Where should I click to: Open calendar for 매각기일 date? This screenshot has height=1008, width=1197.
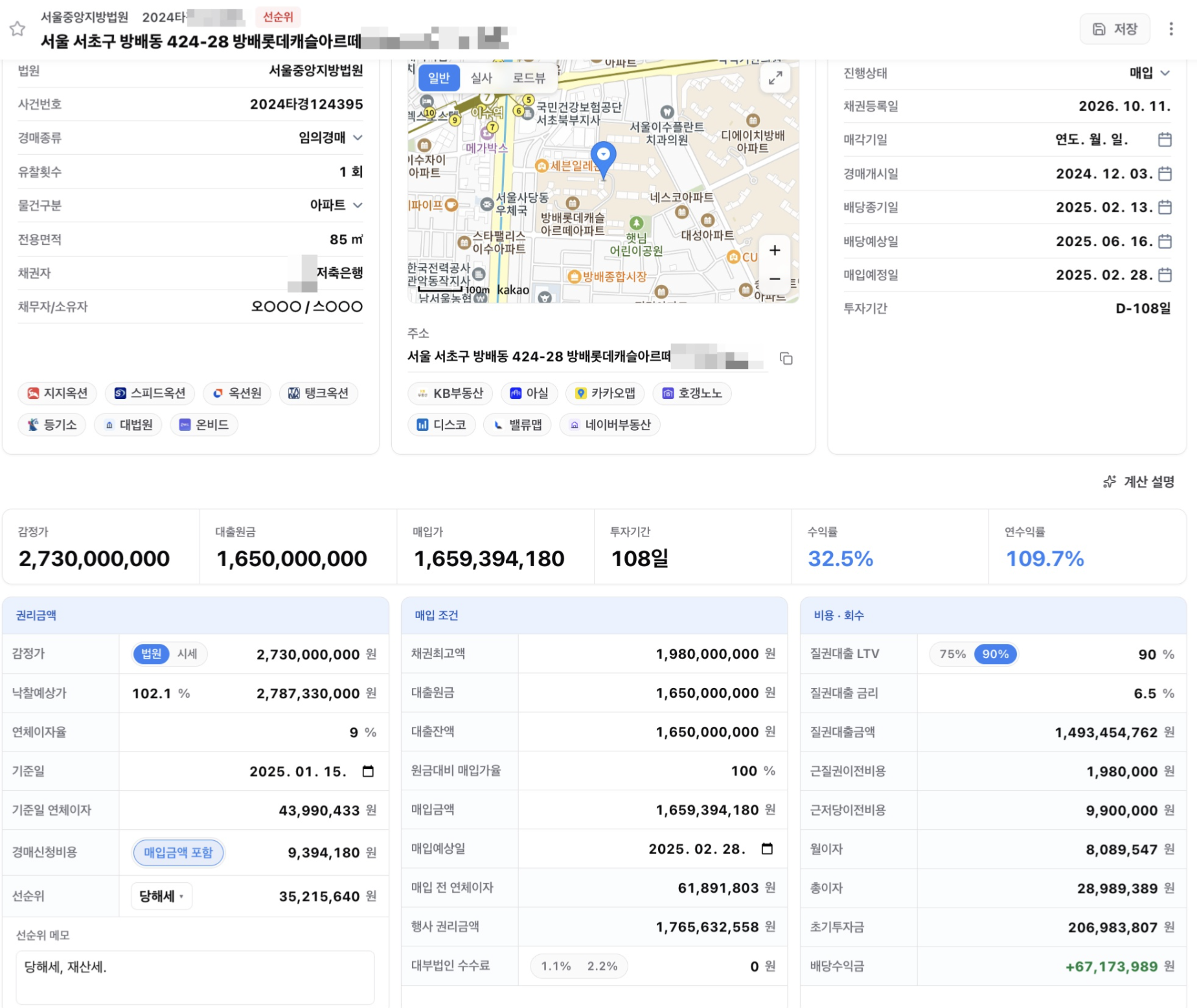[x=1165, y=139]
